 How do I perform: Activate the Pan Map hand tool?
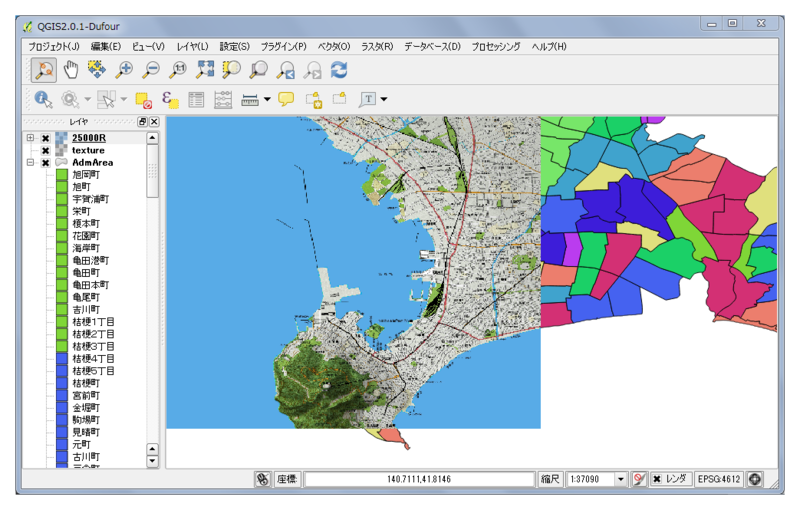pyautogui.click(x=71, y=70)
